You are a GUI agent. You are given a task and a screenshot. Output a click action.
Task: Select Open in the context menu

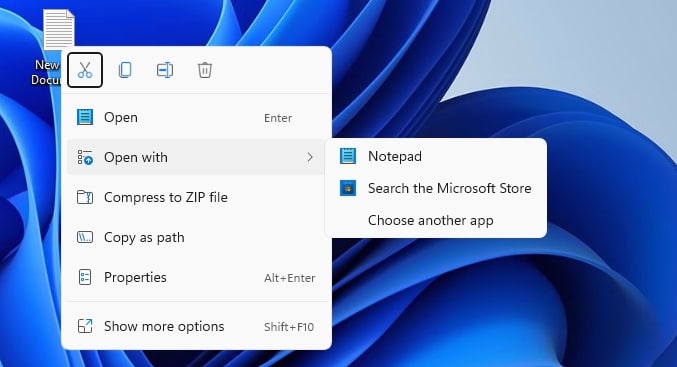point(196,117)
